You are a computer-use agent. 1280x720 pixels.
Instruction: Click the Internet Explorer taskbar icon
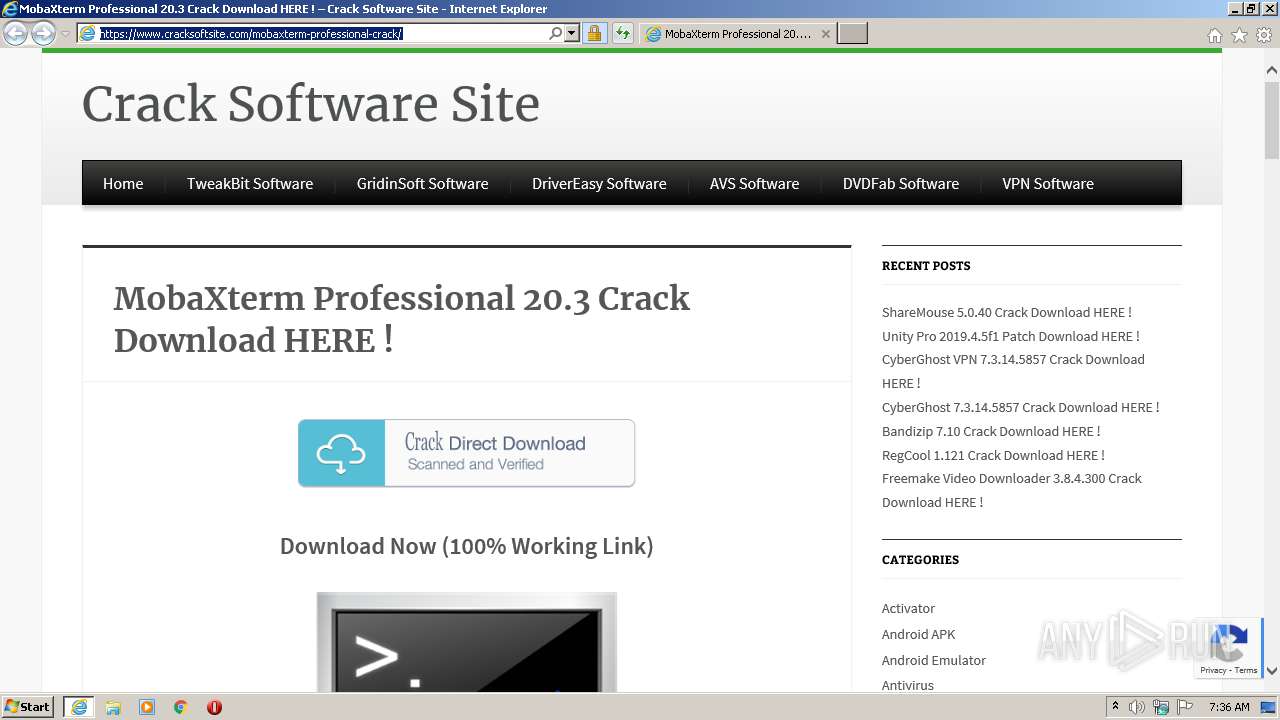(x=79, y=707)
